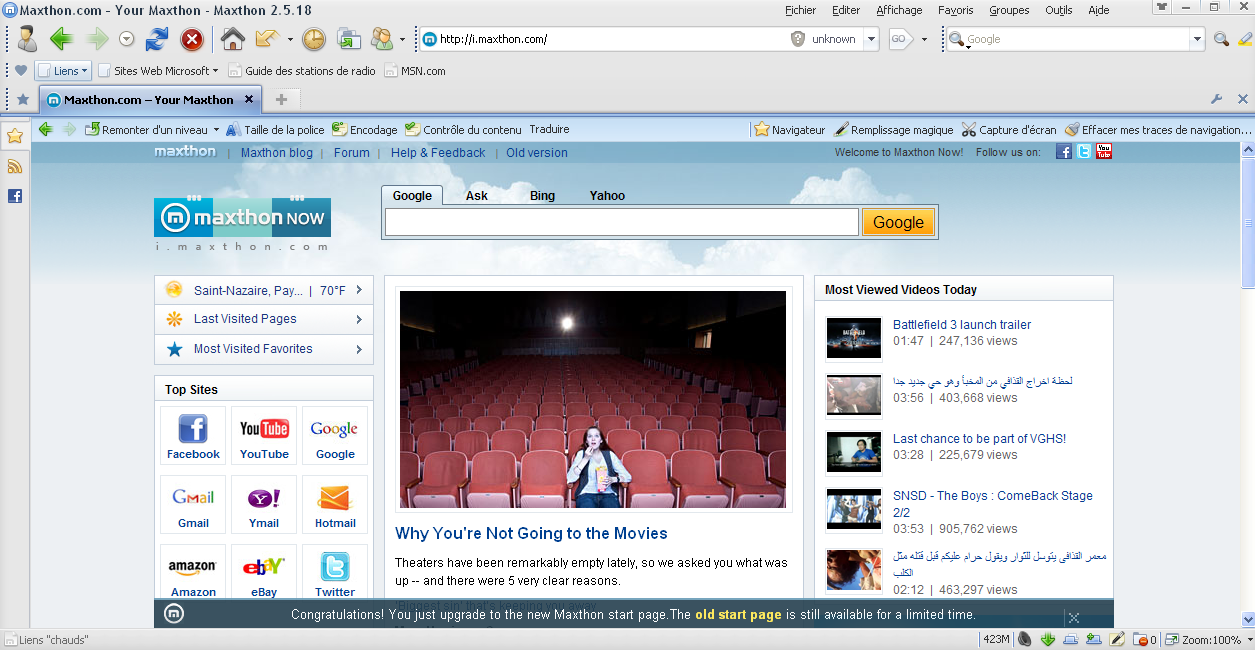Click the Taille de la police tool

275,129
